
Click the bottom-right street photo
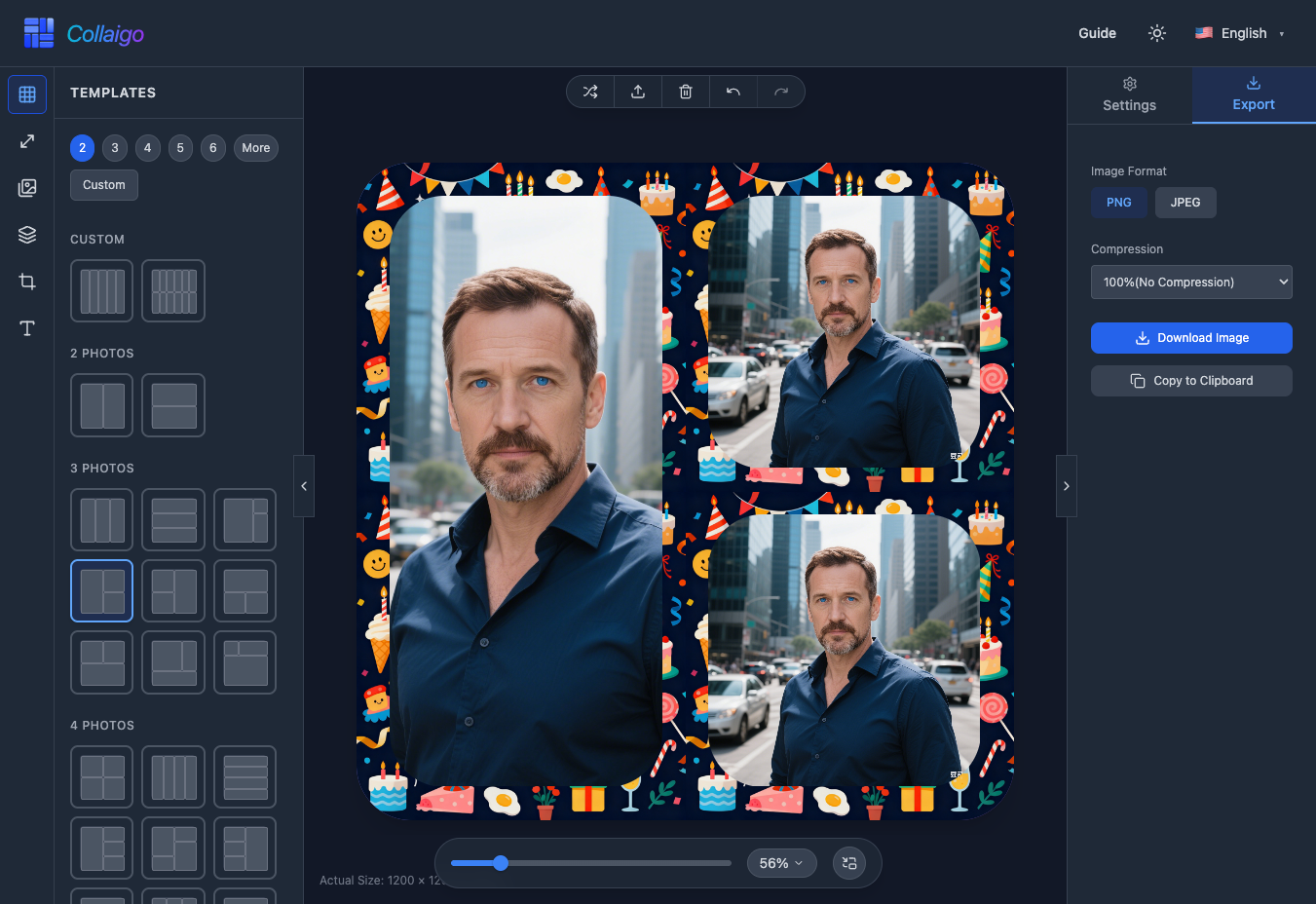pos(844,650)
